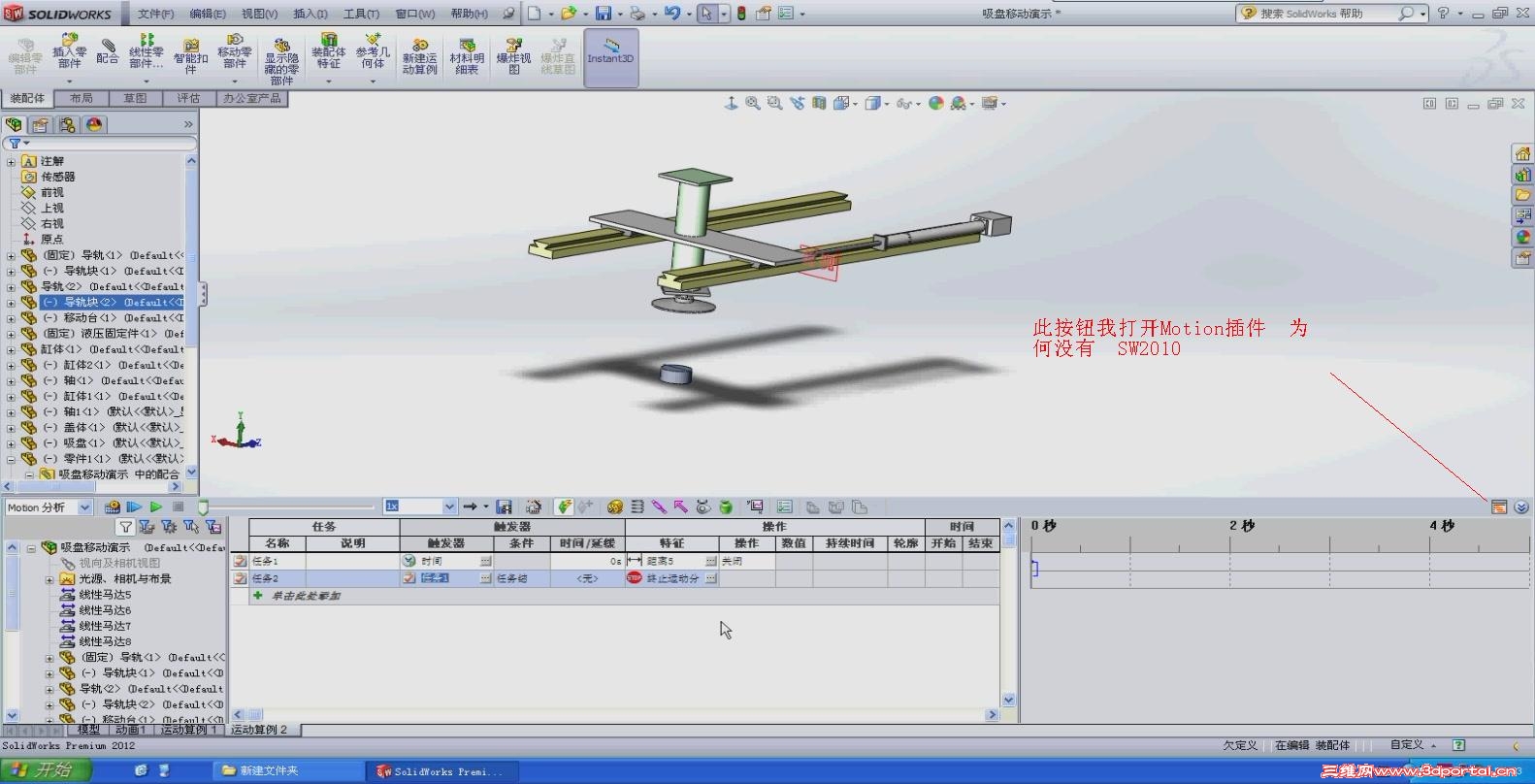Open Bill of Materials (材料明细表) tool
This screenshot has width=1535, height=784.
click(x=467, y=56)
